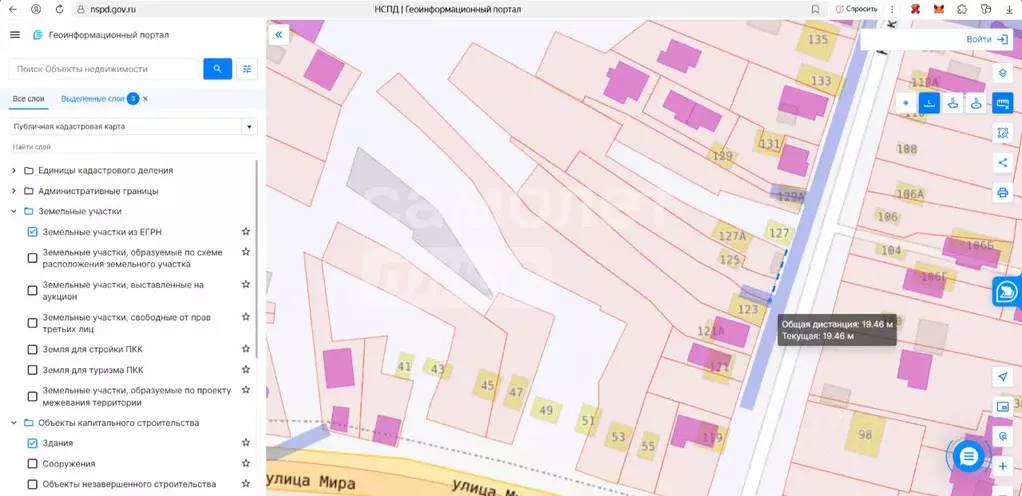Open the map layers icon
This screenshot has width=1022, height=496.
pos(1002,72)
